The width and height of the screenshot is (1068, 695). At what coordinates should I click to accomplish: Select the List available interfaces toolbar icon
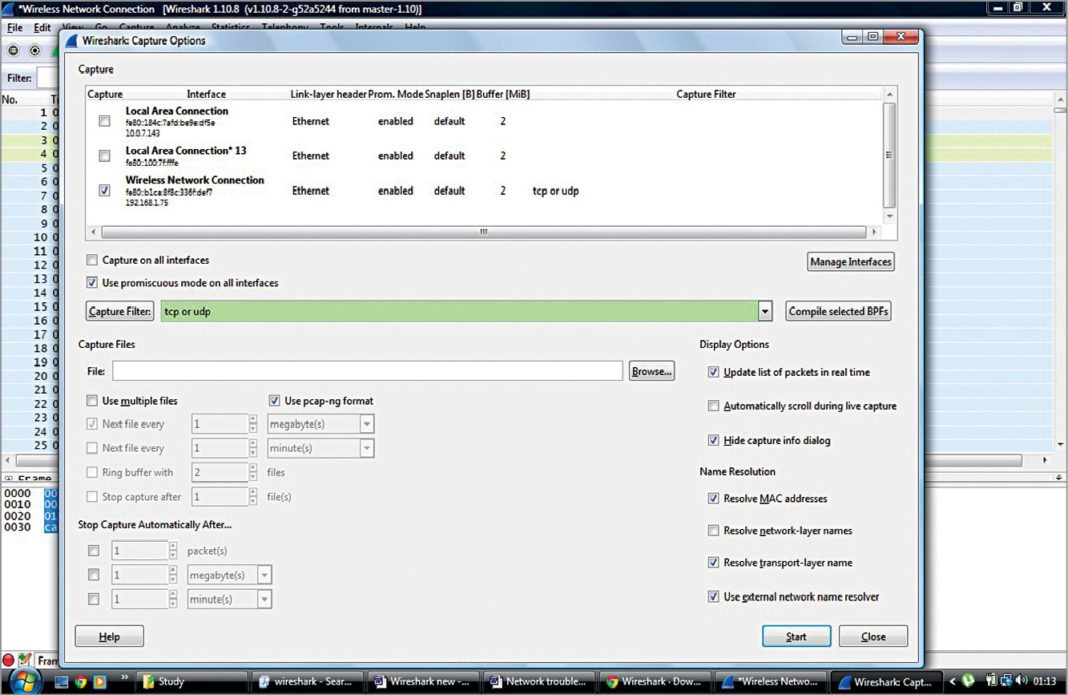(x=13, y=50)
